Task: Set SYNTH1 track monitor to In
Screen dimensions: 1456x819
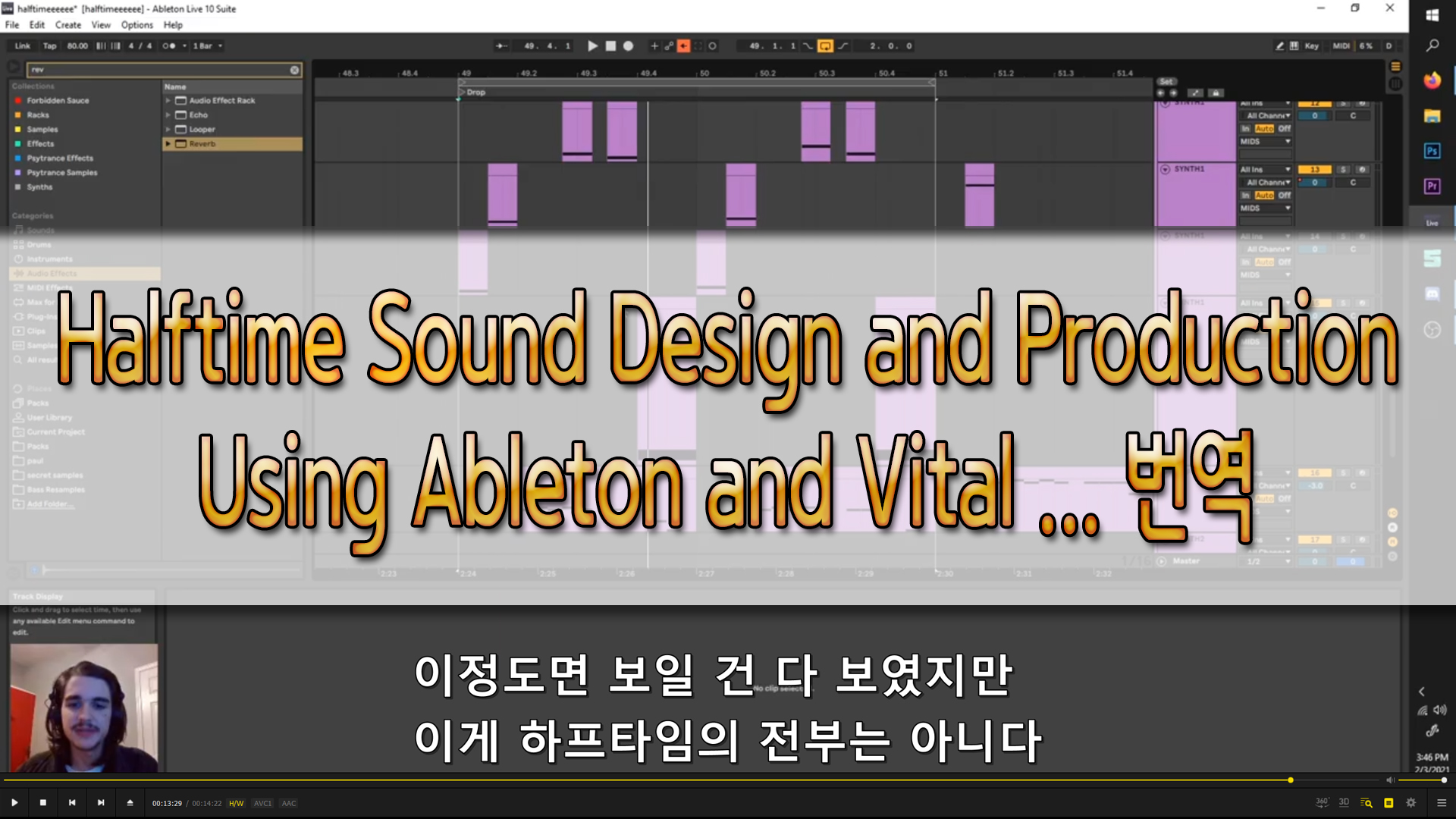Action: coord(1245,196)
